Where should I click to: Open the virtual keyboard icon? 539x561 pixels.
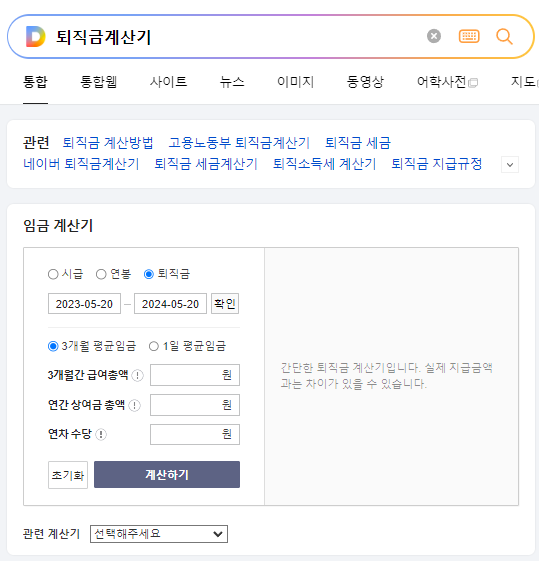(469, 36)
